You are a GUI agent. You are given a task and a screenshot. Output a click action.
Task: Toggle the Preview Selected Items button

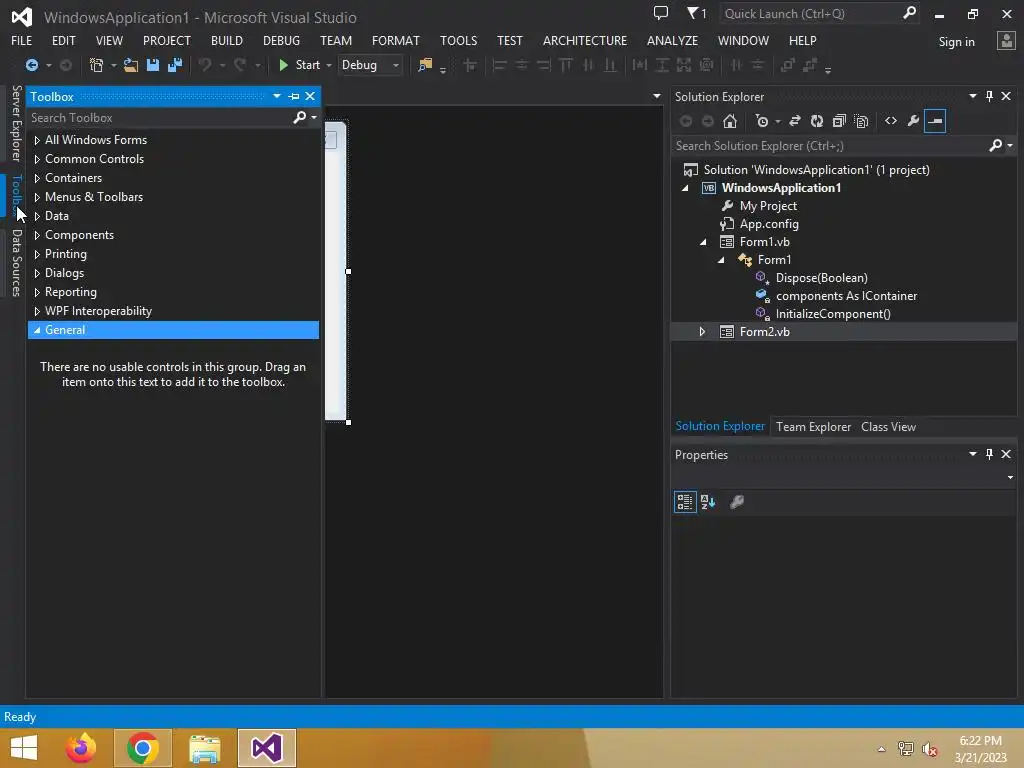[935, 121]
